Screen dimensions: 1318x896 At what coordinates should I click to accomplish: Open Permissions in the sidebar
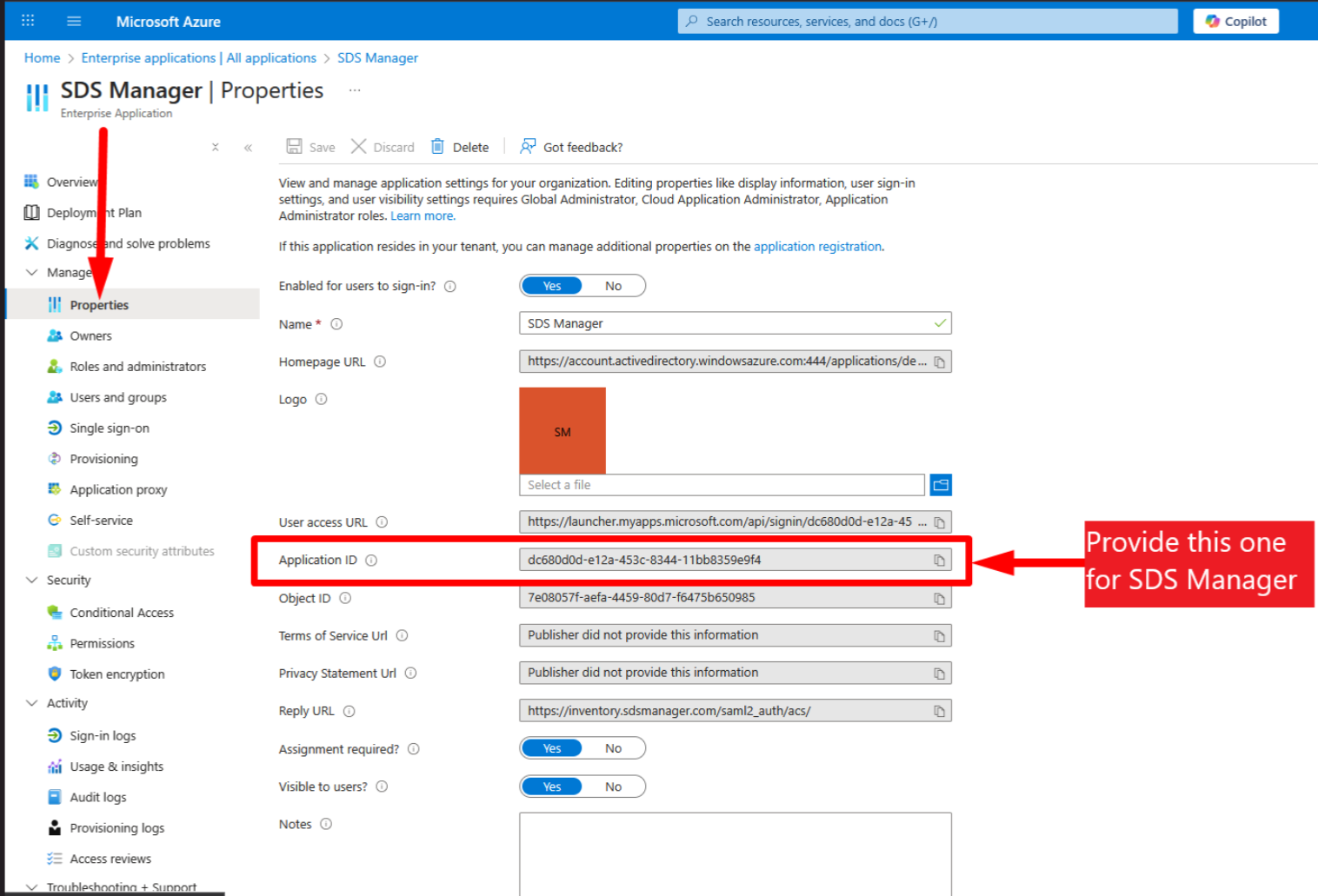coord(102,643)
